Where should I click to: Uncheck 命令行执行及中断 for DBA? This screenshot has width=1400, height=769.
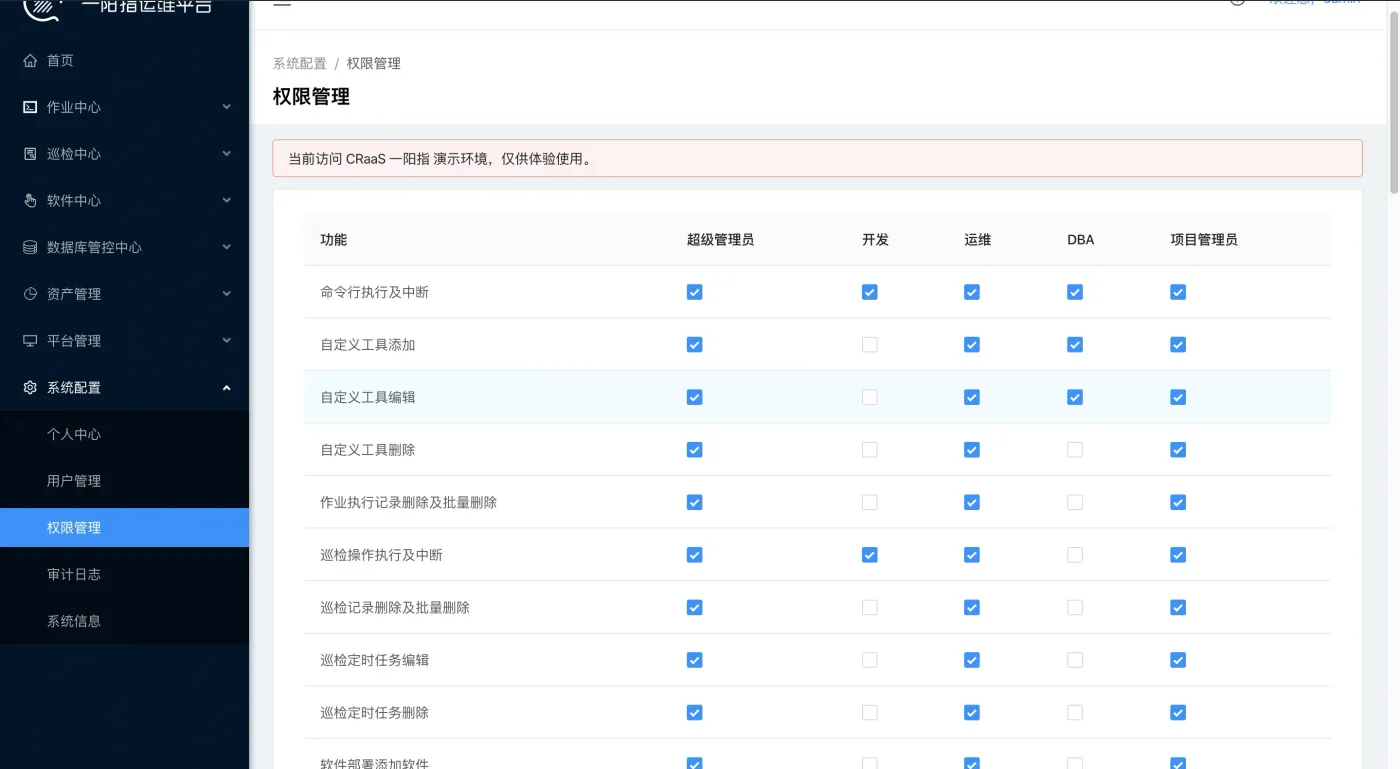[1074, 292]
